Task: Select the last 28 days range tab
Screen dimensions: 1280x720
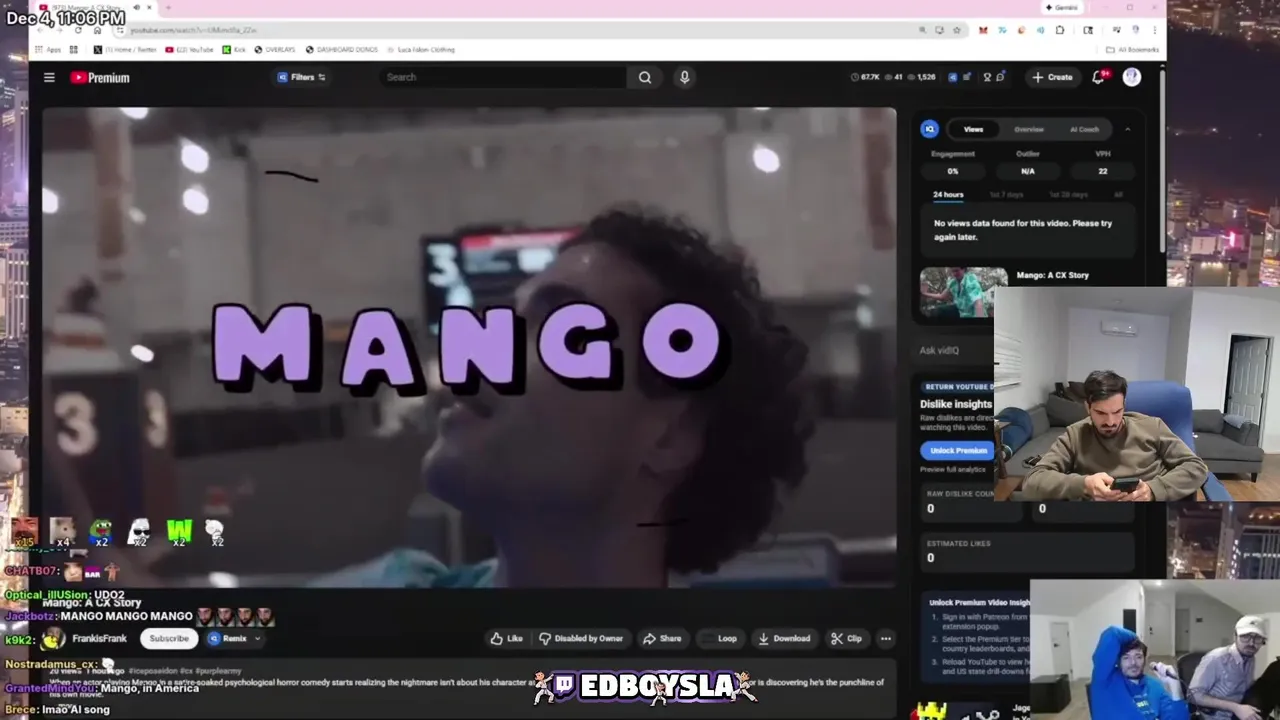Action: tap(1069, 194)
